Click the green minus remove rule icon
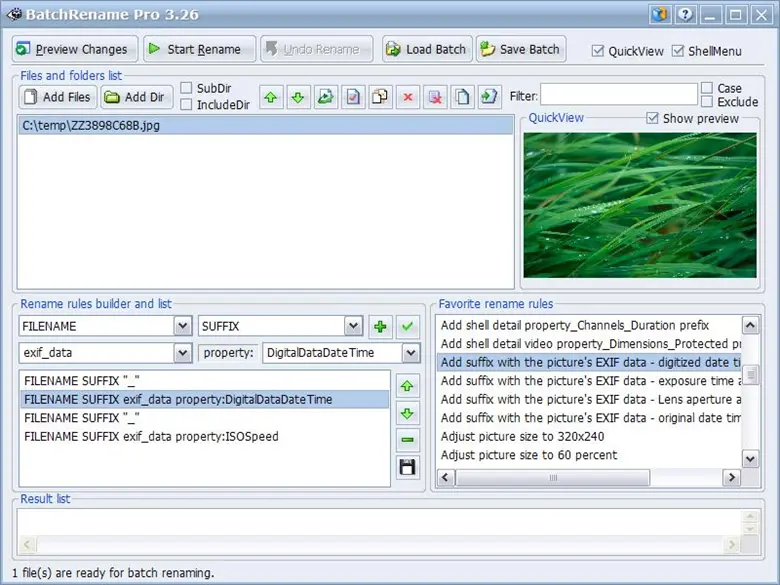Image resolution: width=780 pixels, height=585 pixels. click(x=407, y=440)
